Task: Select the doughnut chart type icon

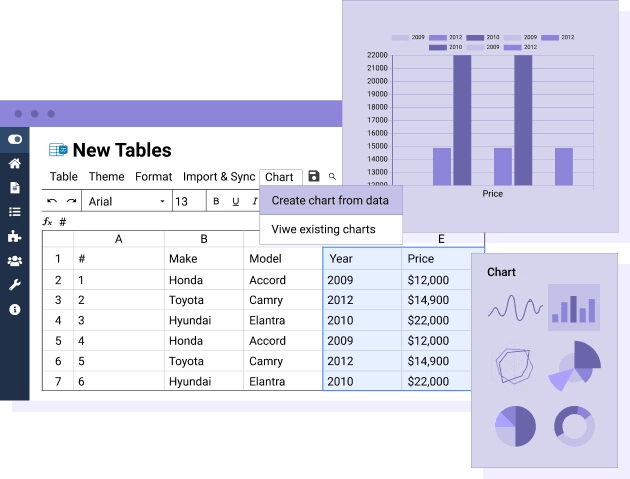Action: [575, 426]
